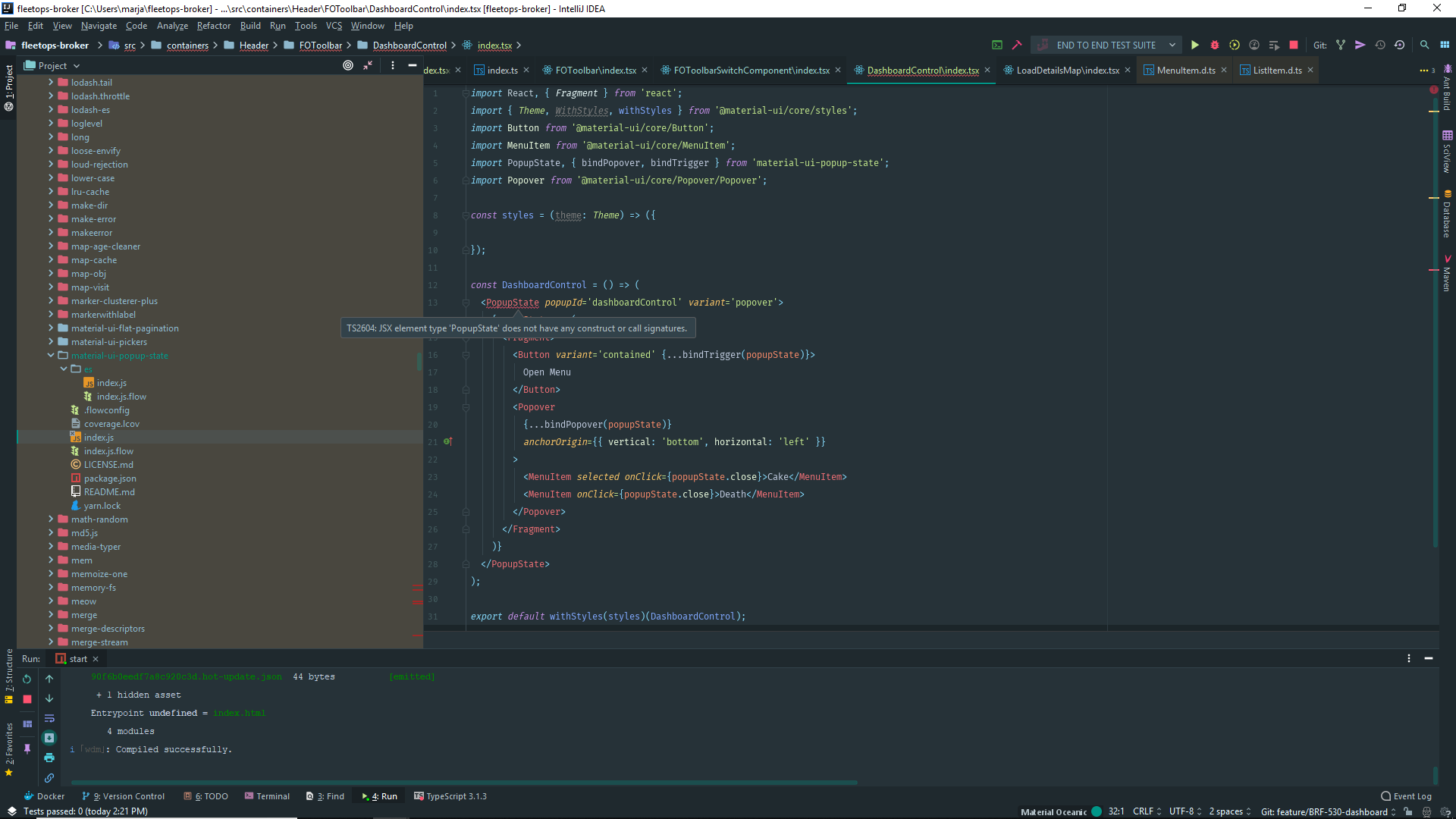Screen dimensions: 1456x819
Task: Toggle soft-wrap in Run console
Action: [49, 718]
